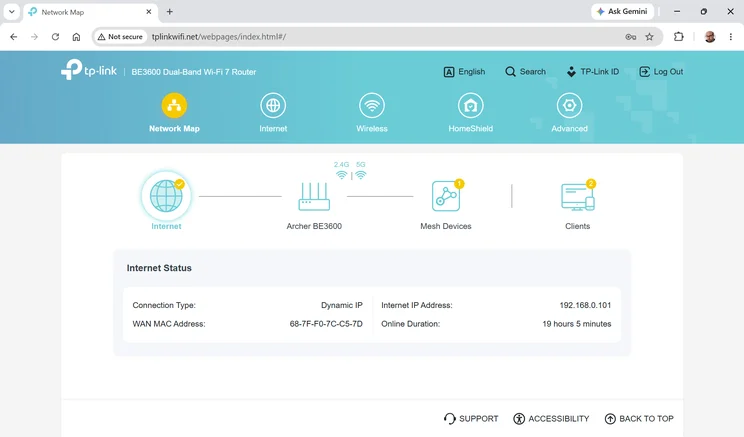Click Ask Gemini button
Screen dimensions: 744x437
pos(622,11)
